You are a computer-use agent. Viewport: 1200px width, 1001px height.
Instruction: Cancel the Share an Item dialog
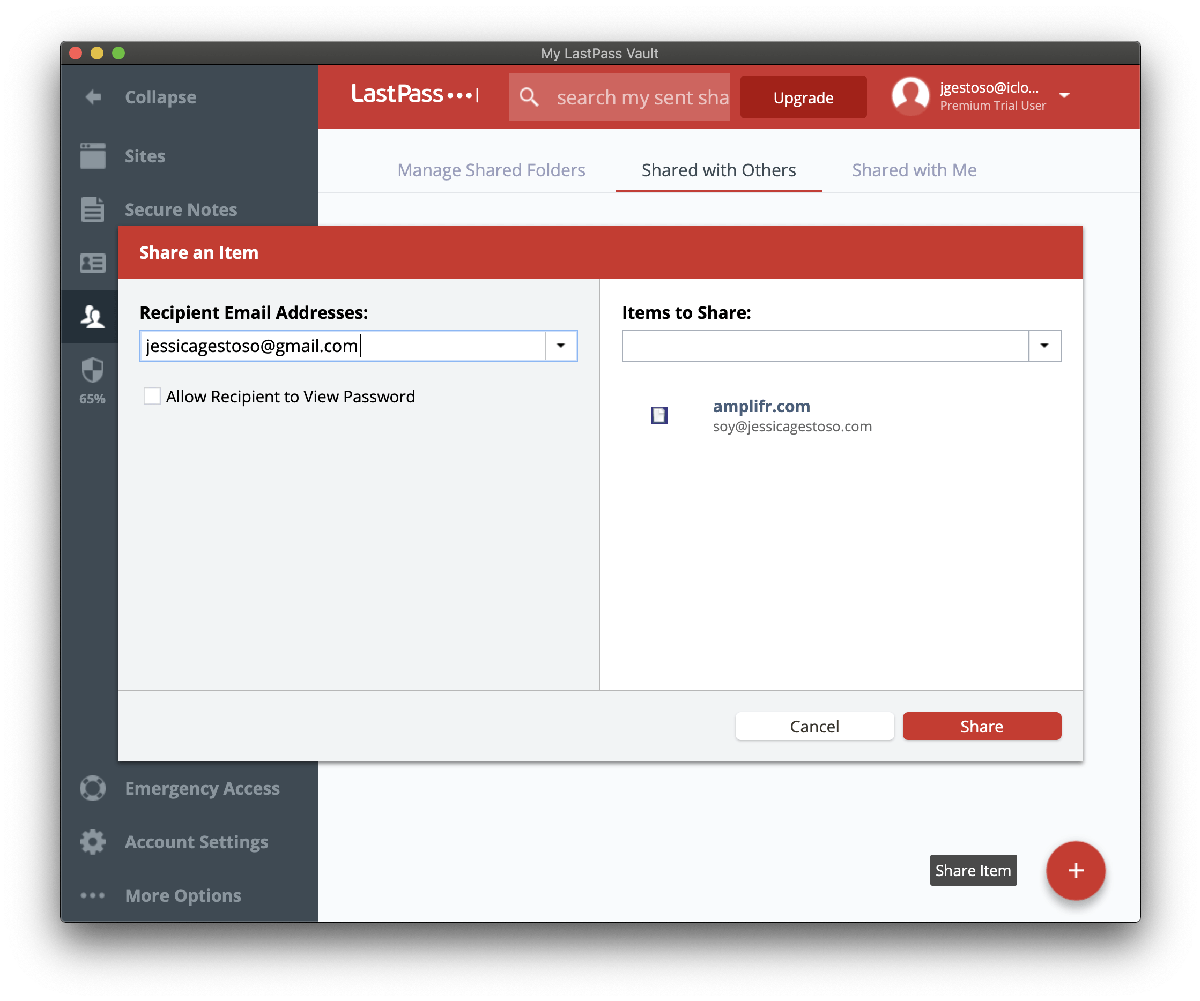(x=814, y=725)
